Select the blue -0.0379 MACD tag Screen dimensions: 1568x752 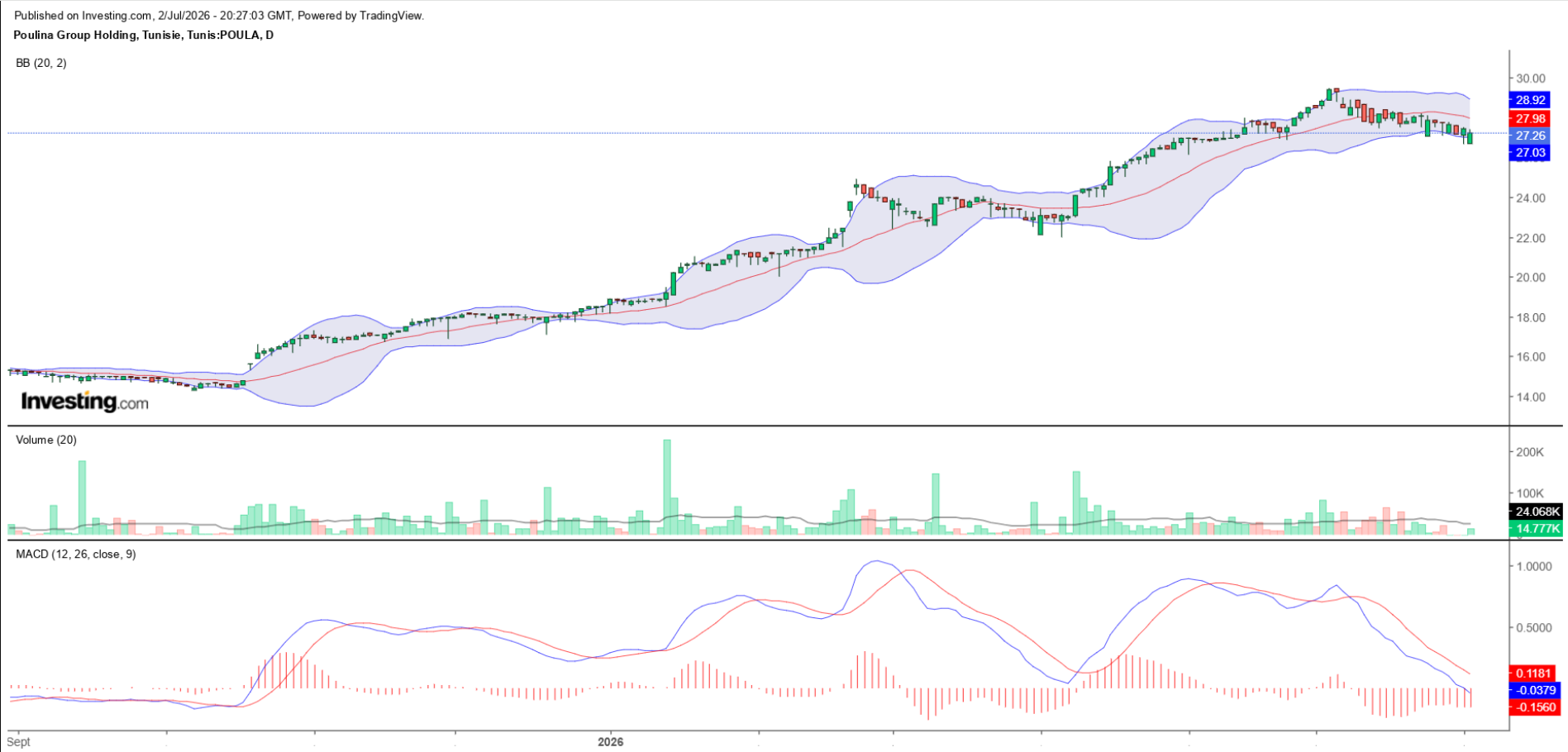(x=1535, y=690)
